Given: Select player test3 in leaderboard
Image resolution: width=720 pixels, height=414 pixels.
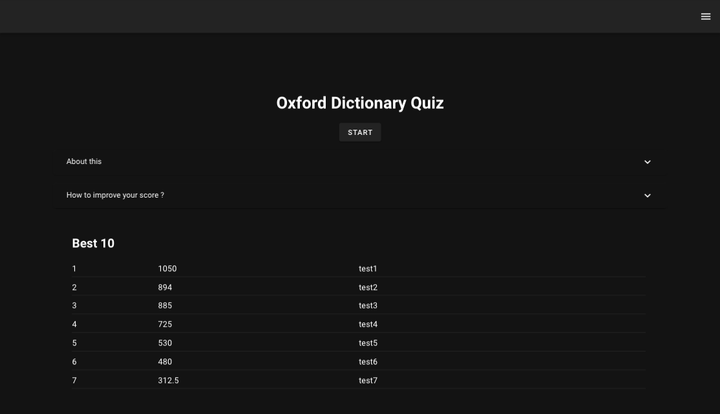Looking at the screenshot, I should (368, 306).
